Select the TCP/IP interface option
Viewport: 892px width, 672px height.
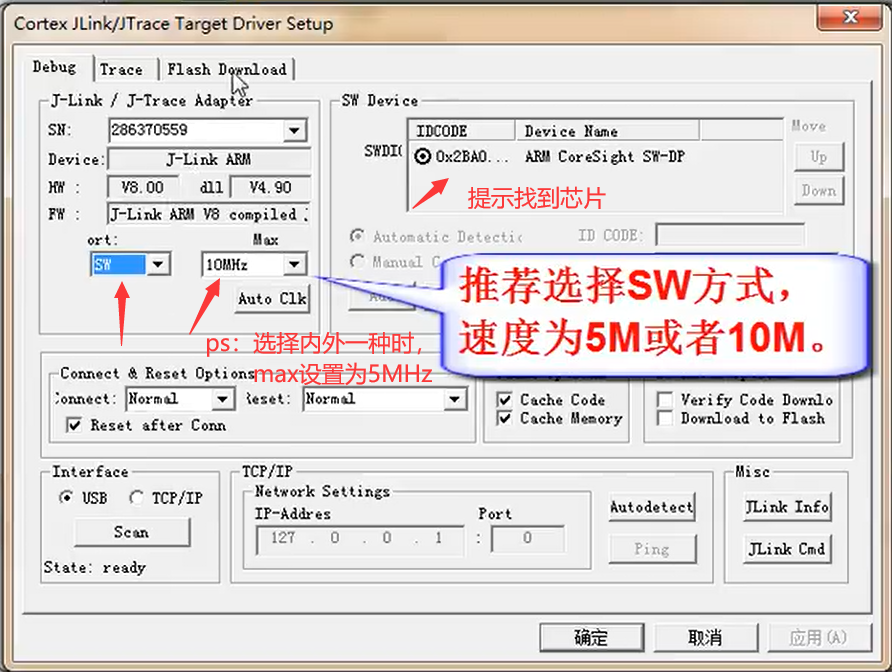point(135,497)
